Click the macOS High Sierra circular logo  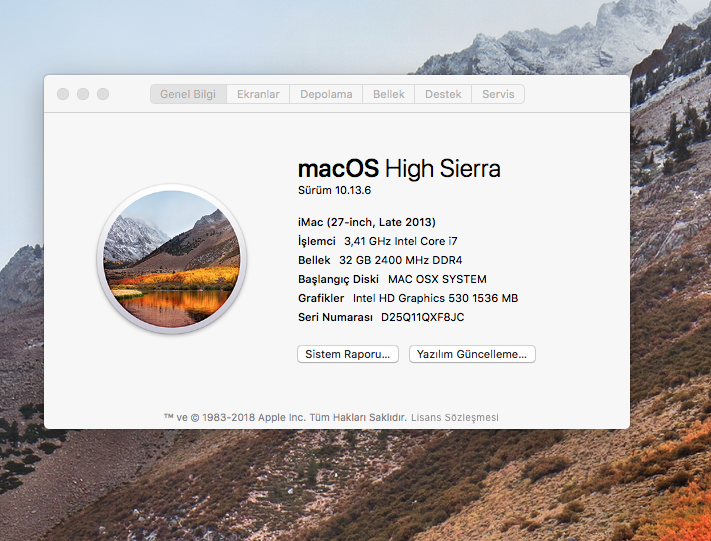click(171, 260)
